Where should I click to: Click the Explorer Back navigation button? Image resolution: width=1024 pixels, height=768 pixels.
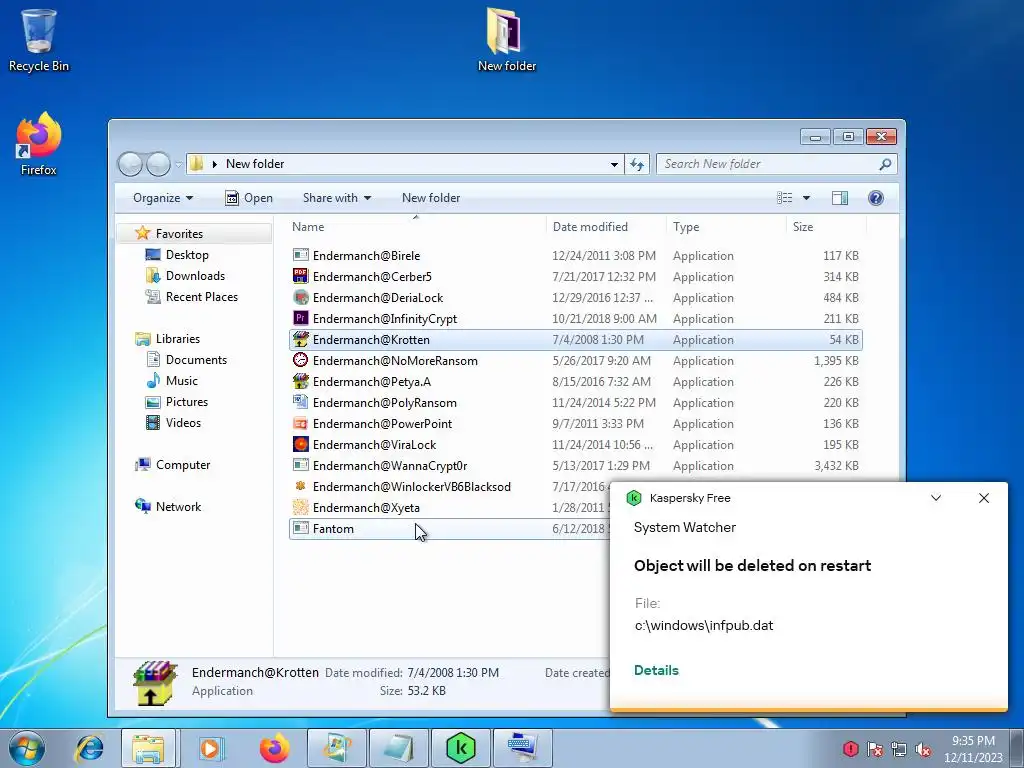tap(130, 164)
